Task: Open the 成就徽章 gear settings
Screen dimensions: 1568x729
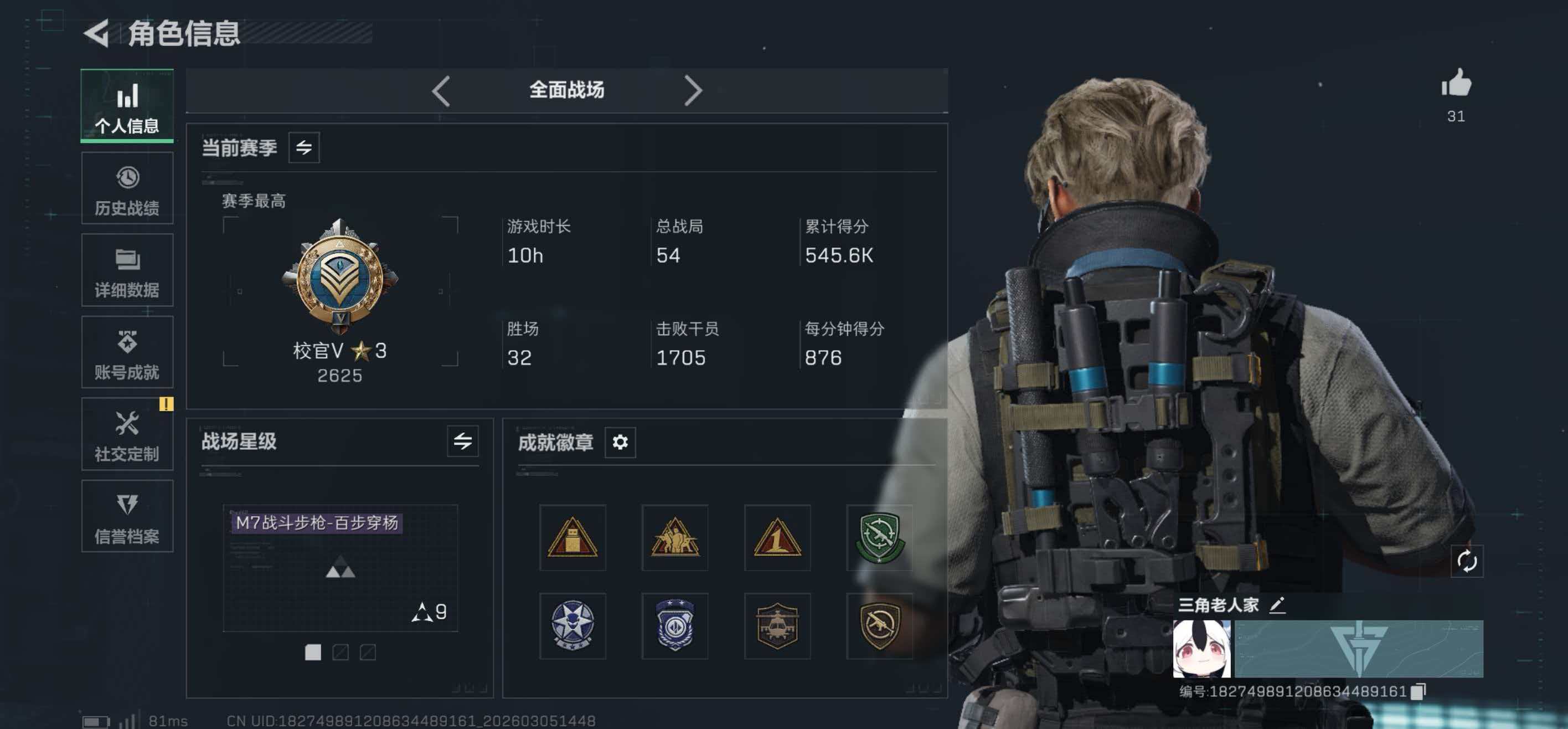Action: click(620, 441)
